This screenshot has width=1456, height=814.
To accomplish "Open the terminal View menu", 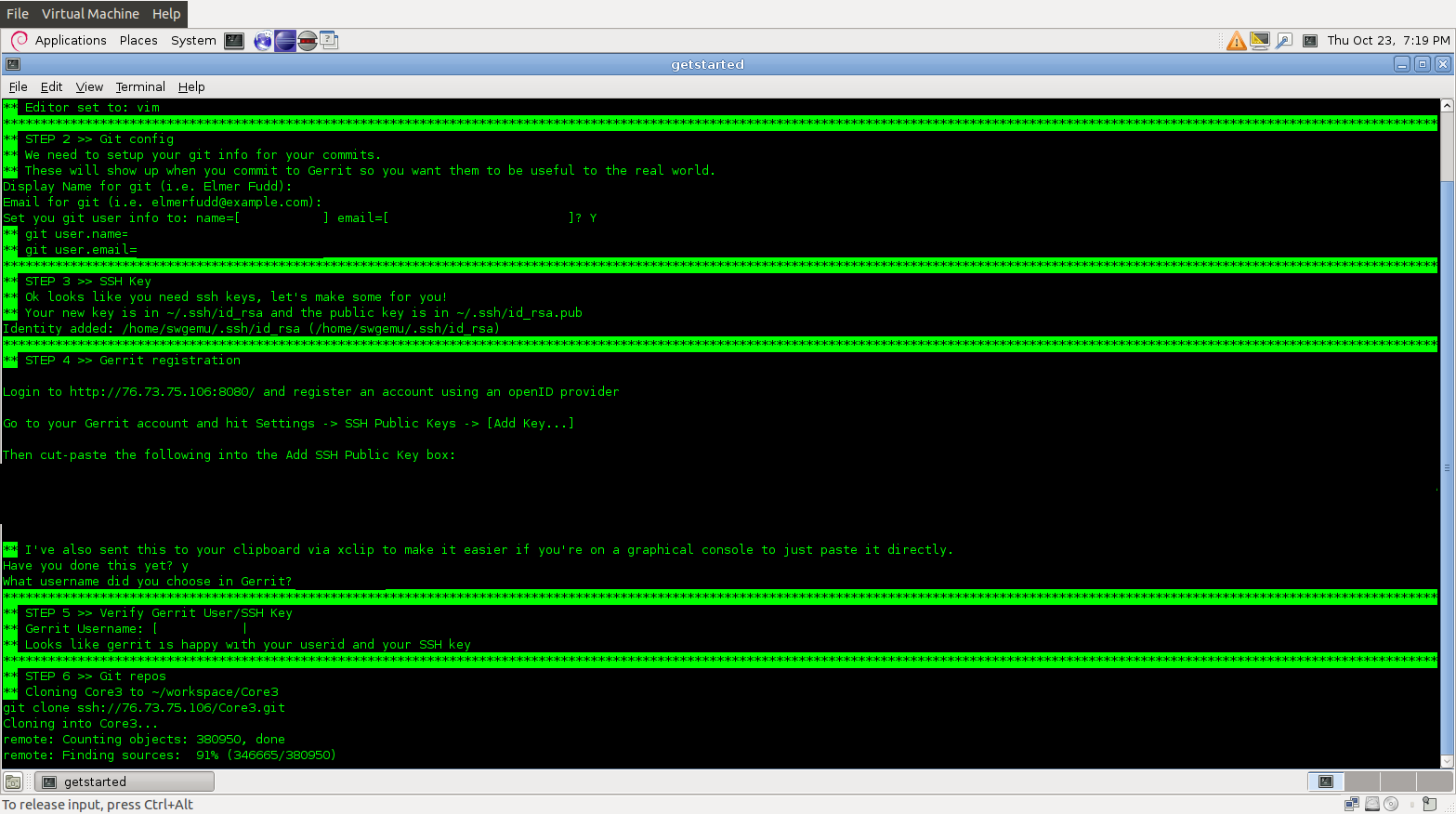I will 89,86.
